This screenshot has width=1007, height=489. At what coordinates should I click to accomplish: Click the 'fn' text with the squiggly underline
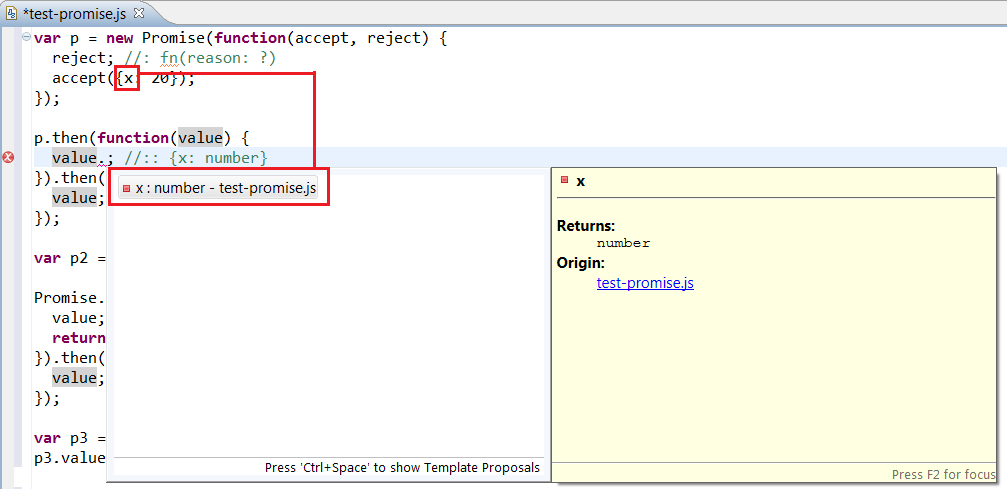(169, 58)
